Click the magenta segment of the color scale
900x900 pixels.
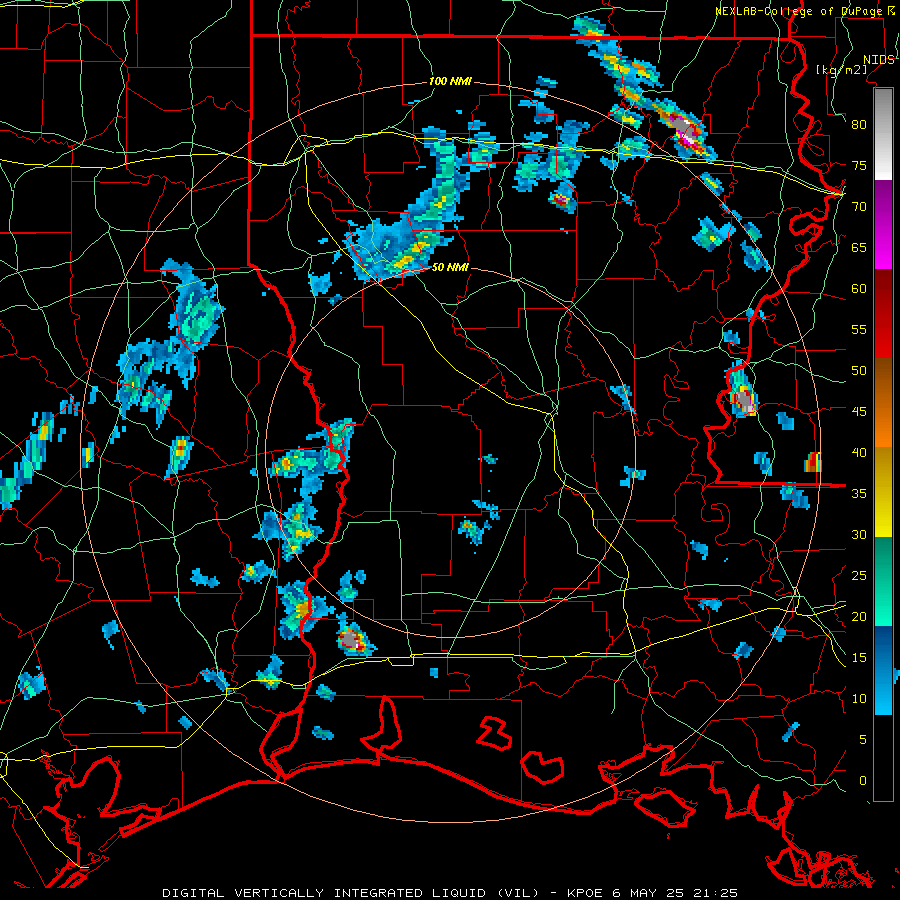[x=883, y=224]
